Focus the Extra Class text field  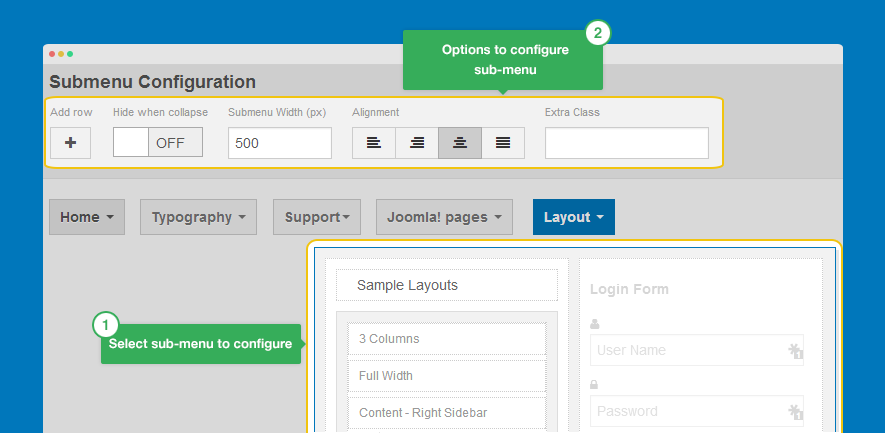point(626,143)
